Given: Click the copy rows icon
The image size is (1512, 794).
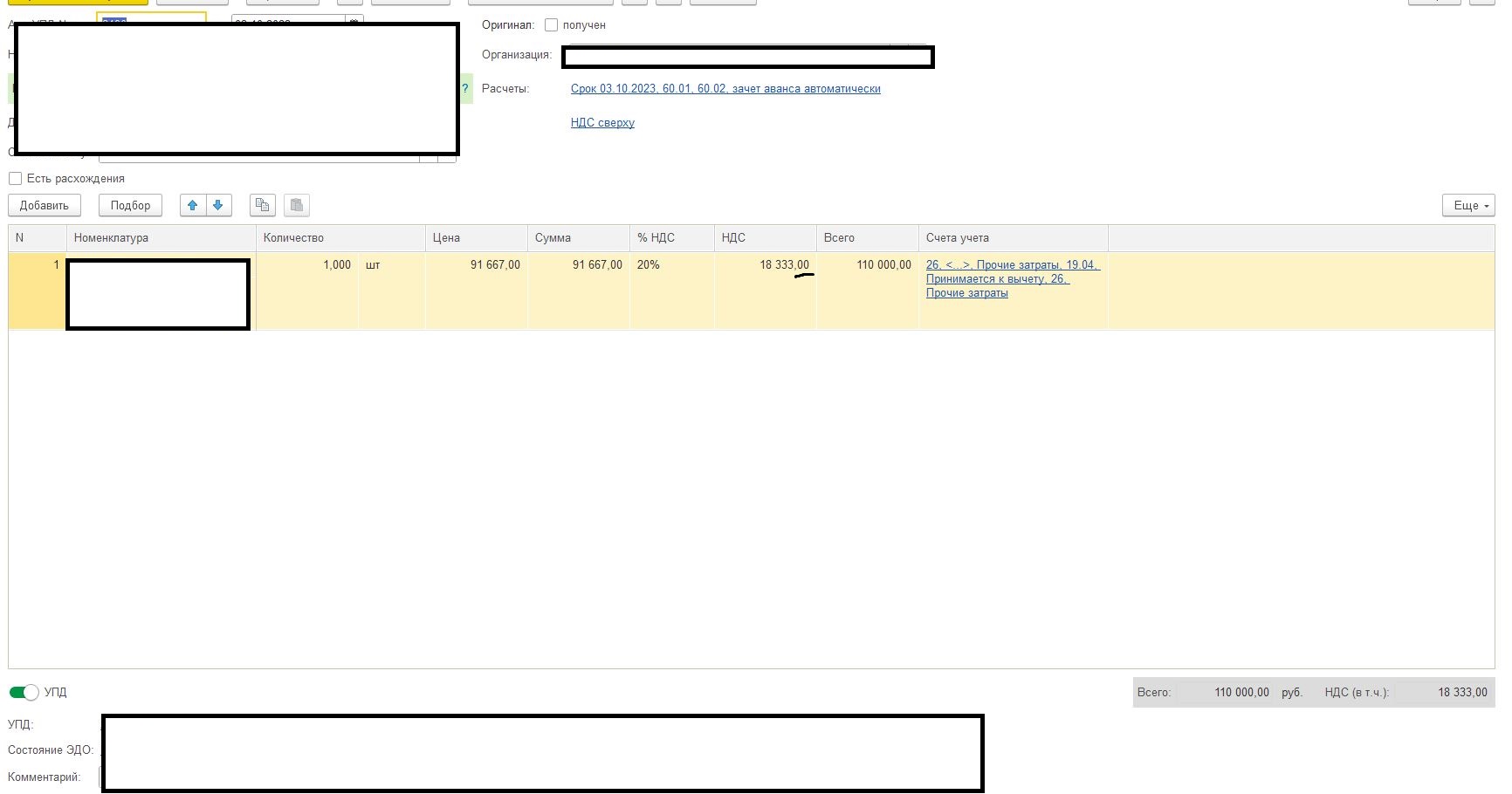Looking at the screenshot, I should pos(263,206).
